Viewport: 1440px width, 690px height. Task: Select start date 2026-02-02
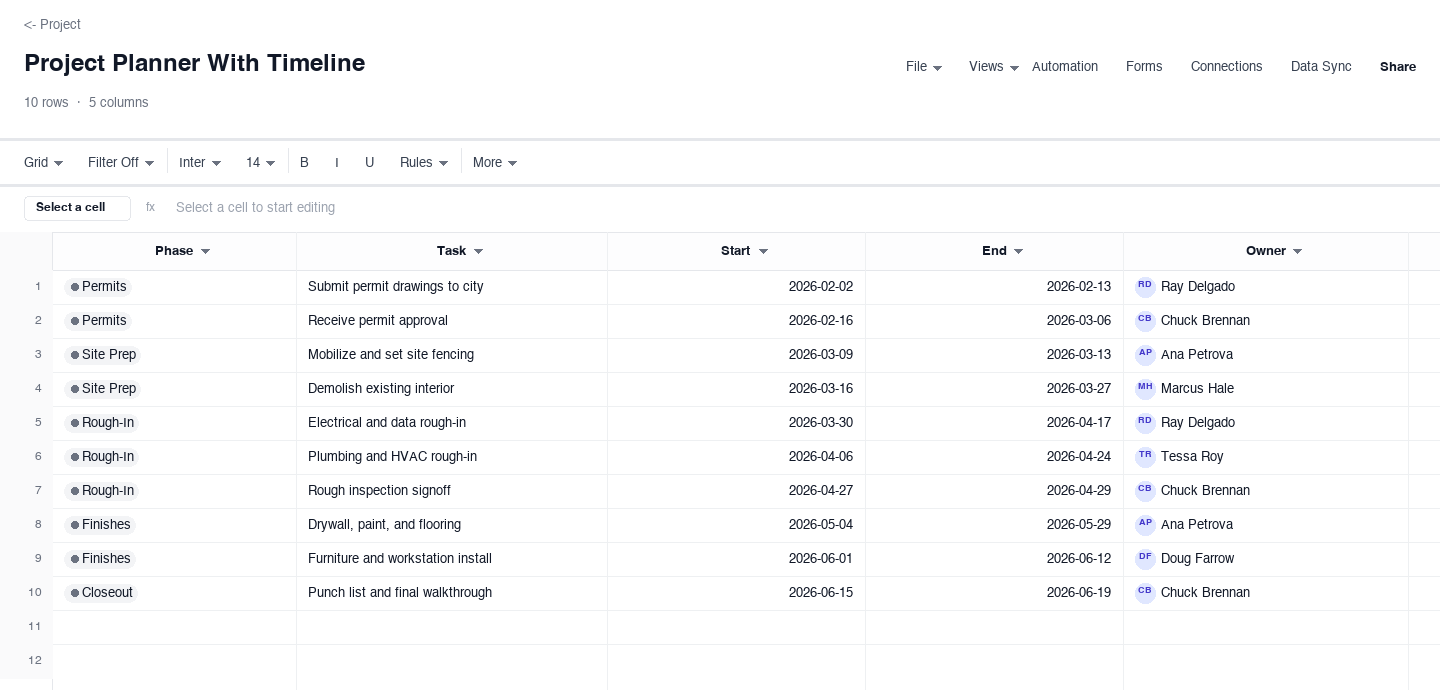pyautogui.click(x=737, y=287)
